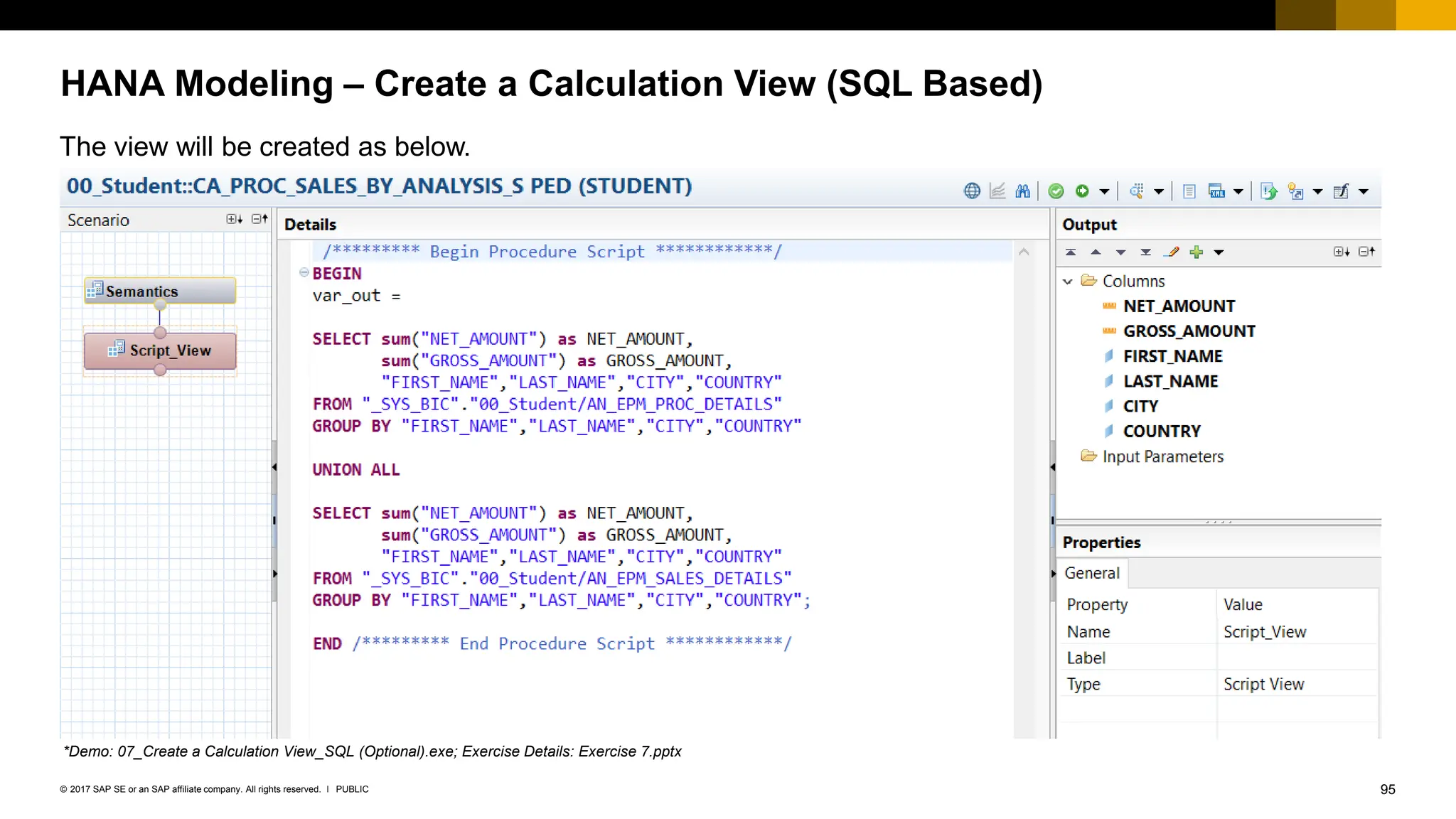
Task: Click the UNION ALL line in script
Action: point(356,470)
